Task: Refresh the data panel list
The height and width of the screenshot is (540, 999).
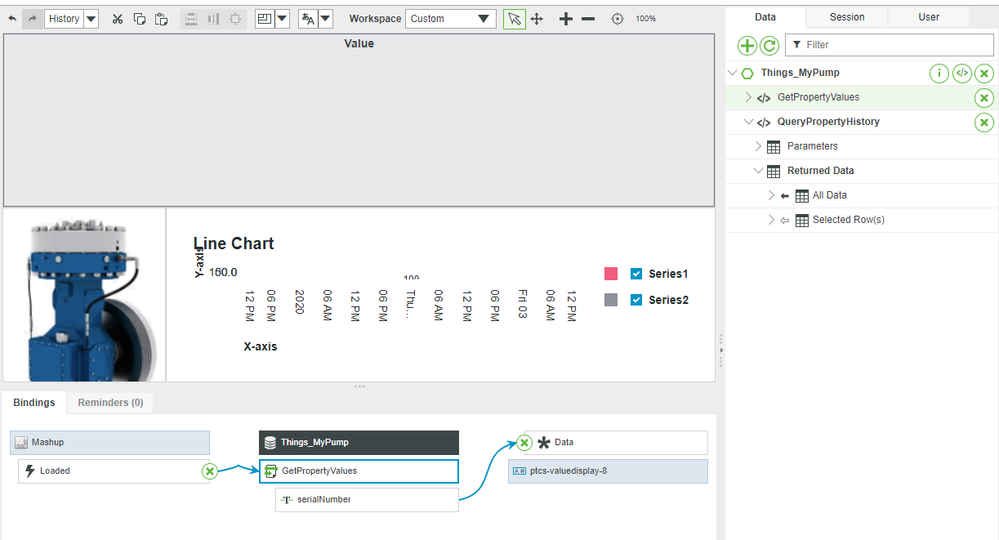Action: click(x=769, y=45)
